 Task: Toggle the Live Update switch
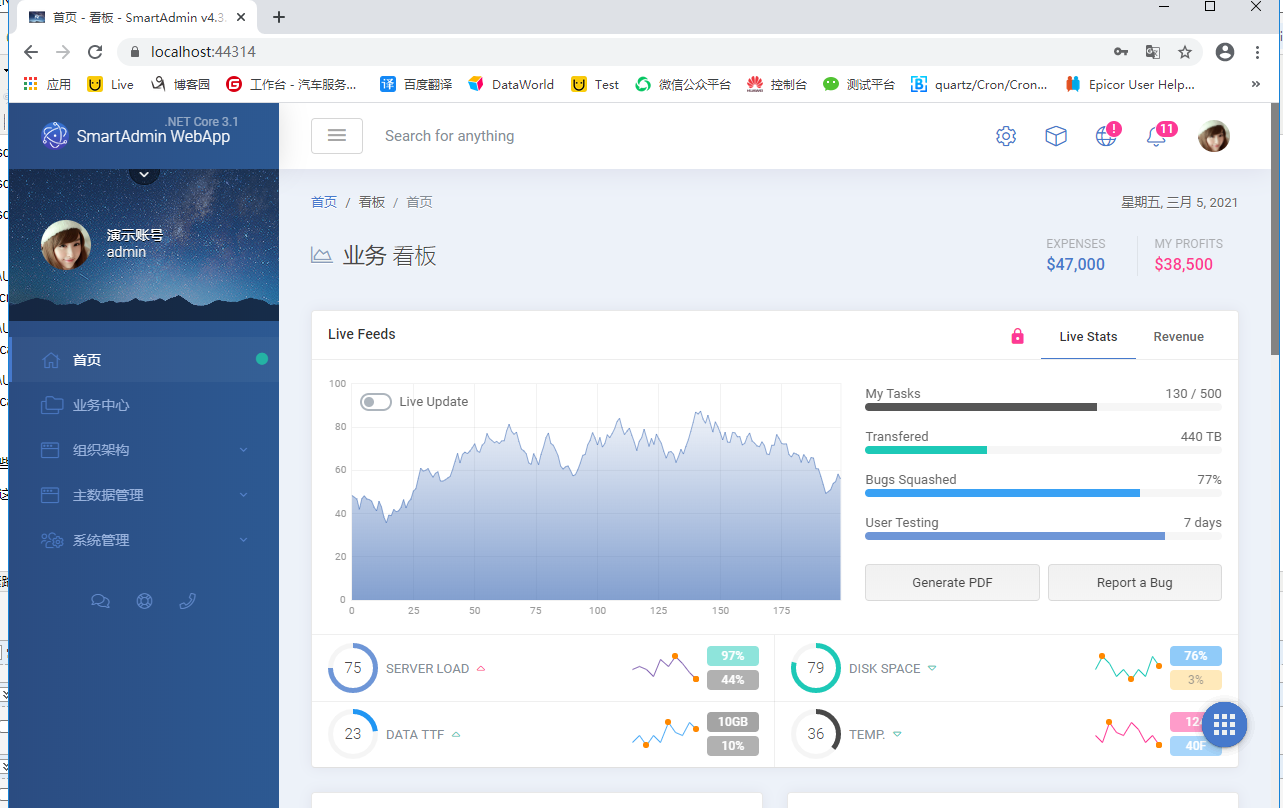(376, 402)
